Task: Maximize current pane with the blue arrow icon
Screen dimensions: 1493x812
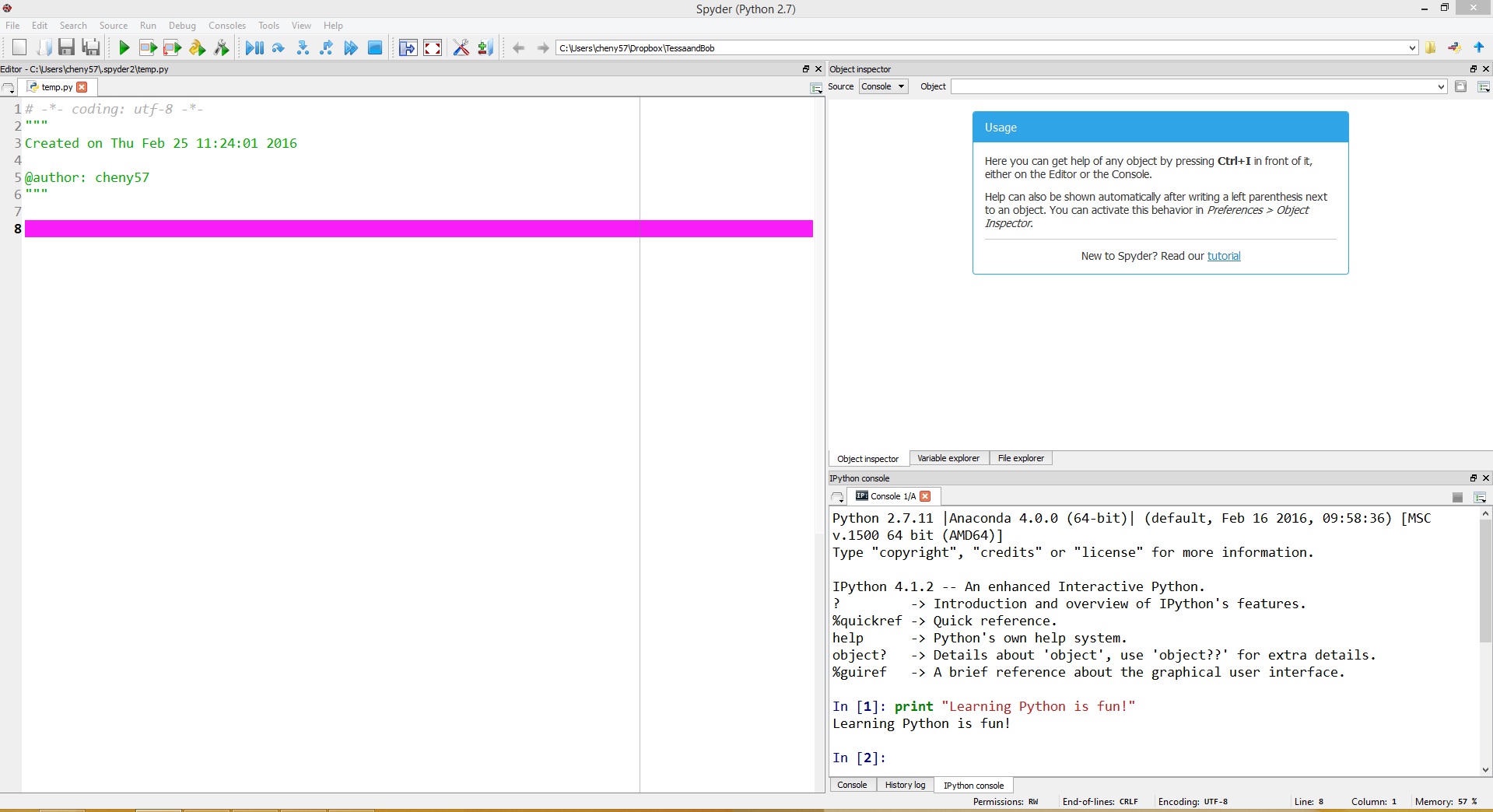Action: (408, 48)
